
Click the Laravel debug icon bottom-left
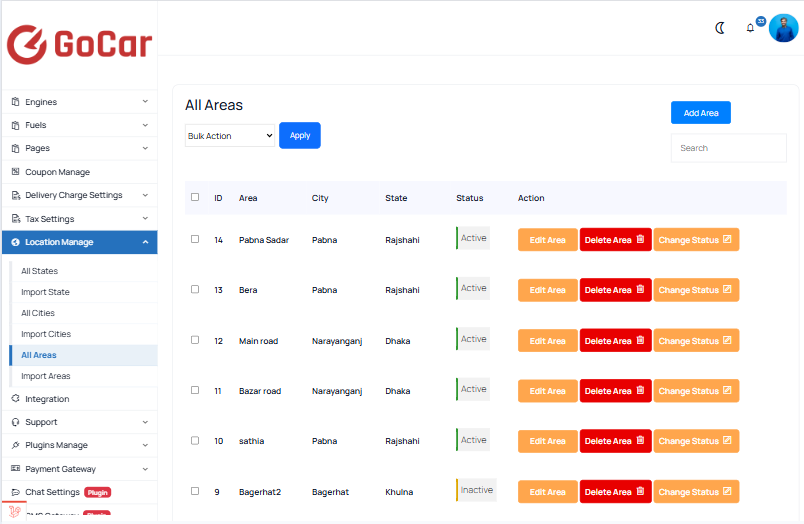[x=14, y=512]
